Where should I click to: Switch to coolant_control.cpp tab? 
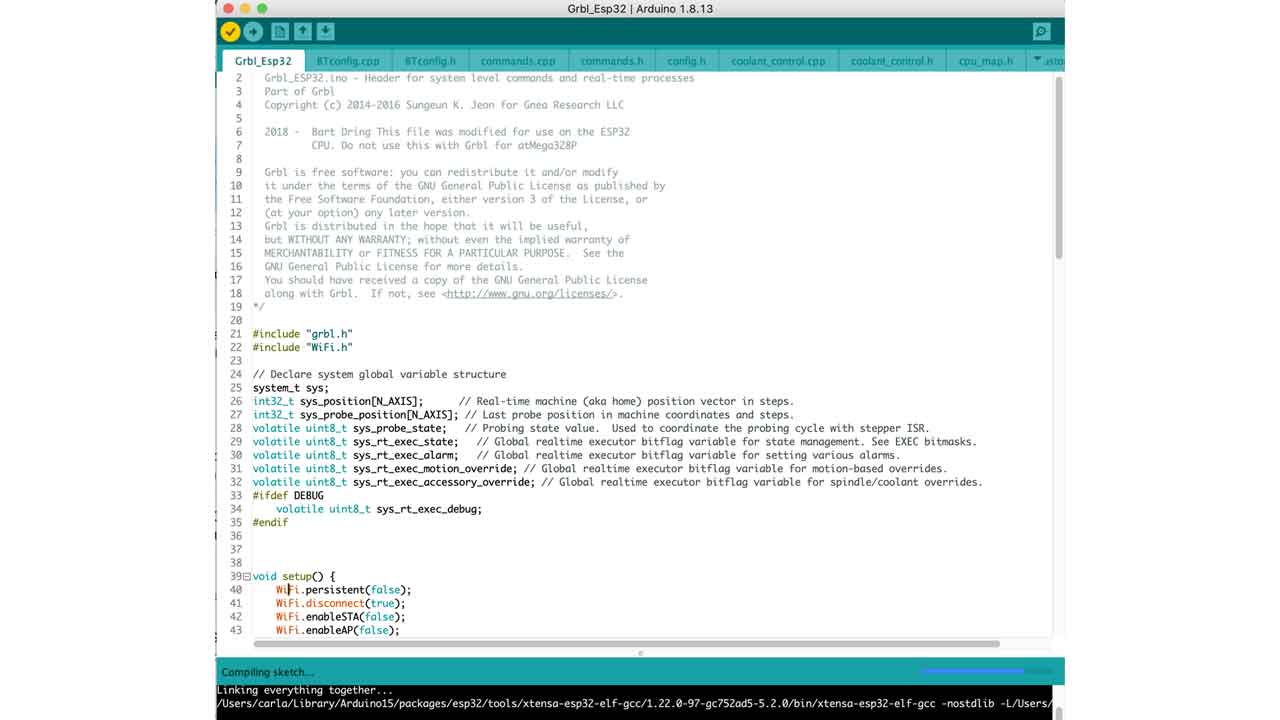tap(778, 61)
